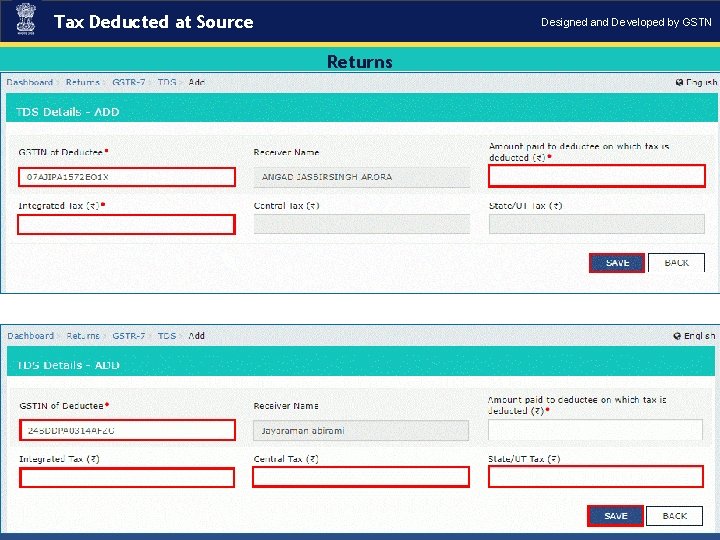Open TDS link in upper breadcrumb
The image size is (720, 540).
point(167,82)
